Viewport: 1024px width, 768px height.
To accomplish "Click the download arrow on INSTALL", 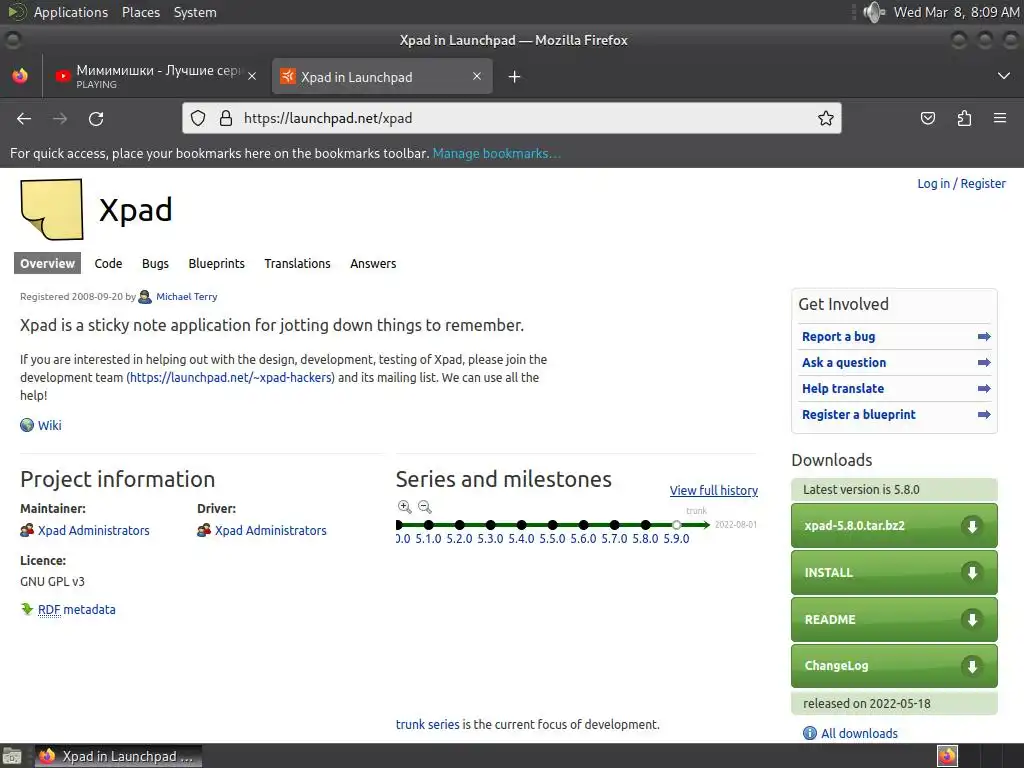I will 972,573.
